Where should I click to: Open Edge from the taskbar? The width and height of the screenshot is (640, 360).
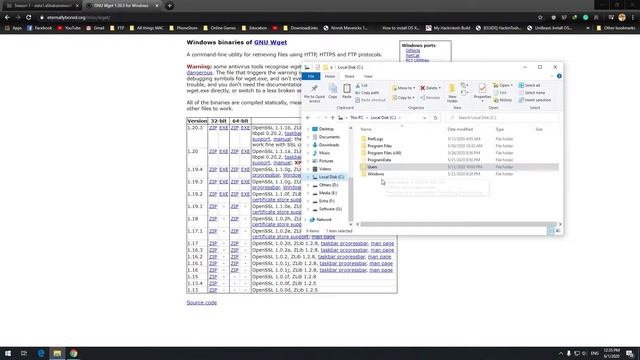(x=41, y=353)
